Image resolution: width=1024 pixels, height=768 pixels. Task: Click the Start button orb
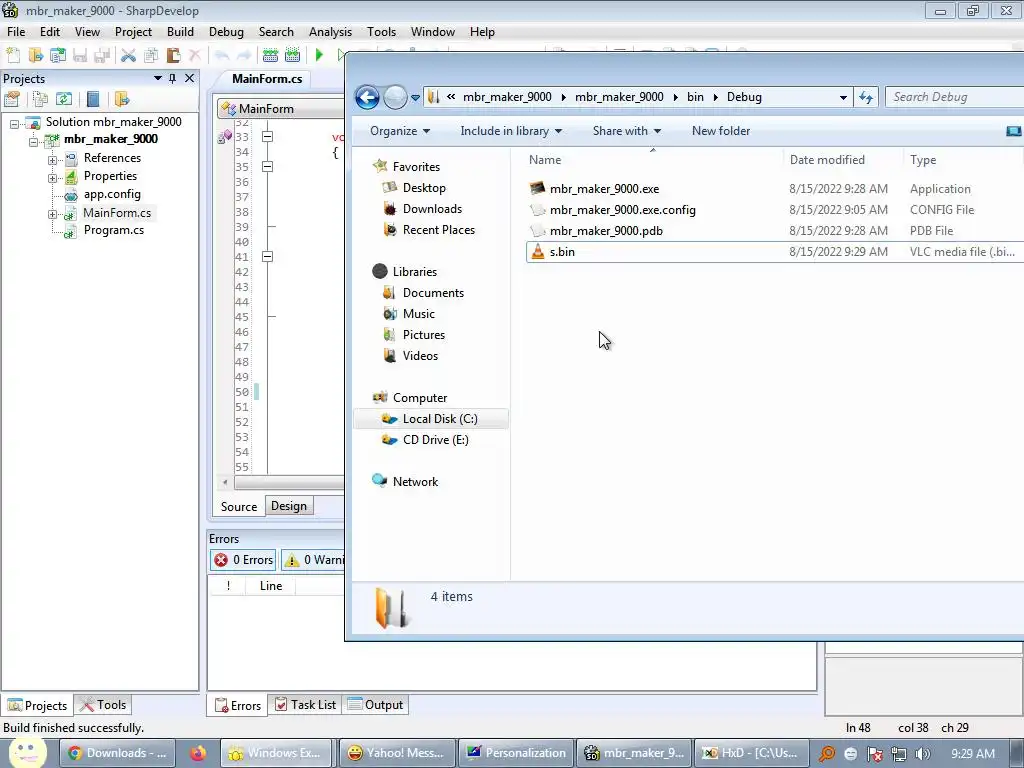(x=27, y=752)
